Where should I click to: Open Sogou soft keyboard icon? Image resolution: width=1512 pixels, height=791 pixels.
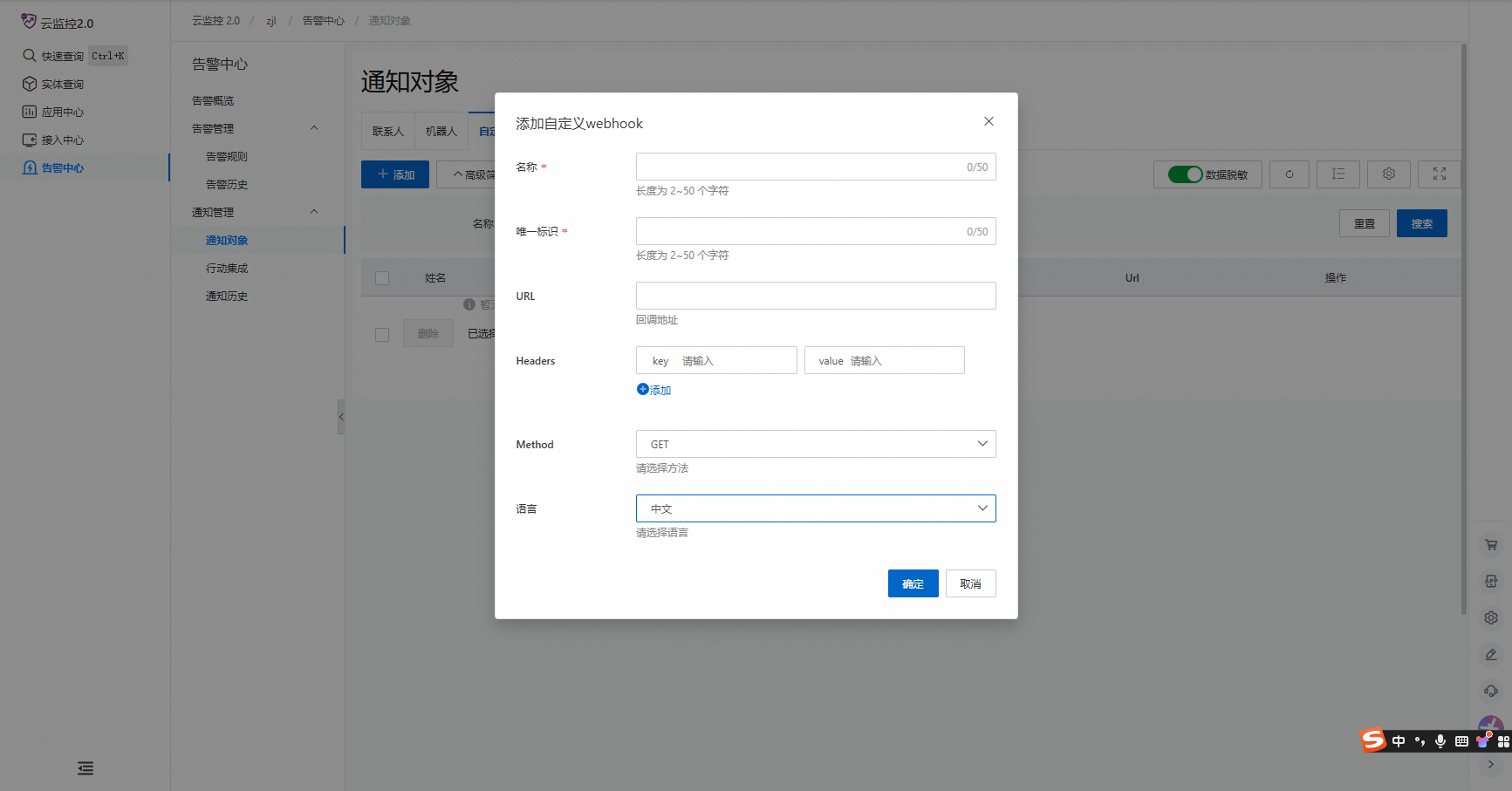[x=1461, y=741]
